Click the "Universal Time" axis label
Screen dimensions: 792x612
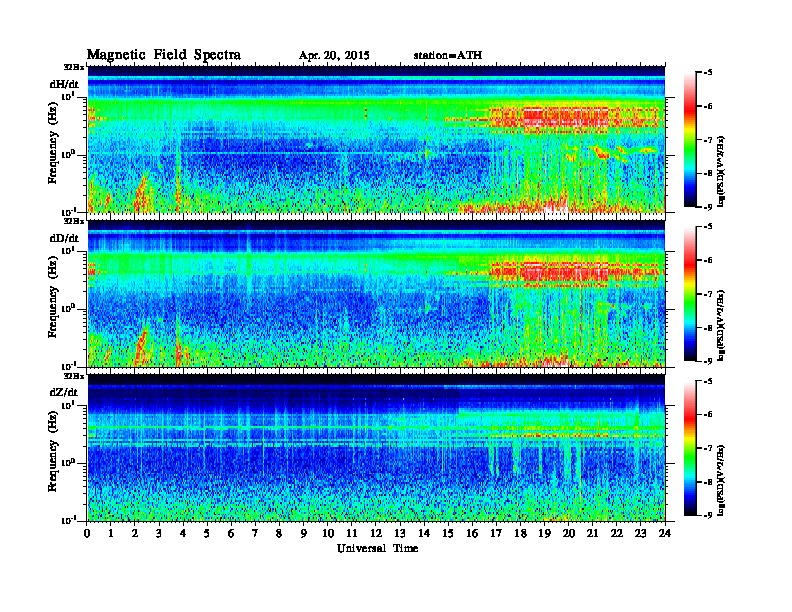(378, 548)
